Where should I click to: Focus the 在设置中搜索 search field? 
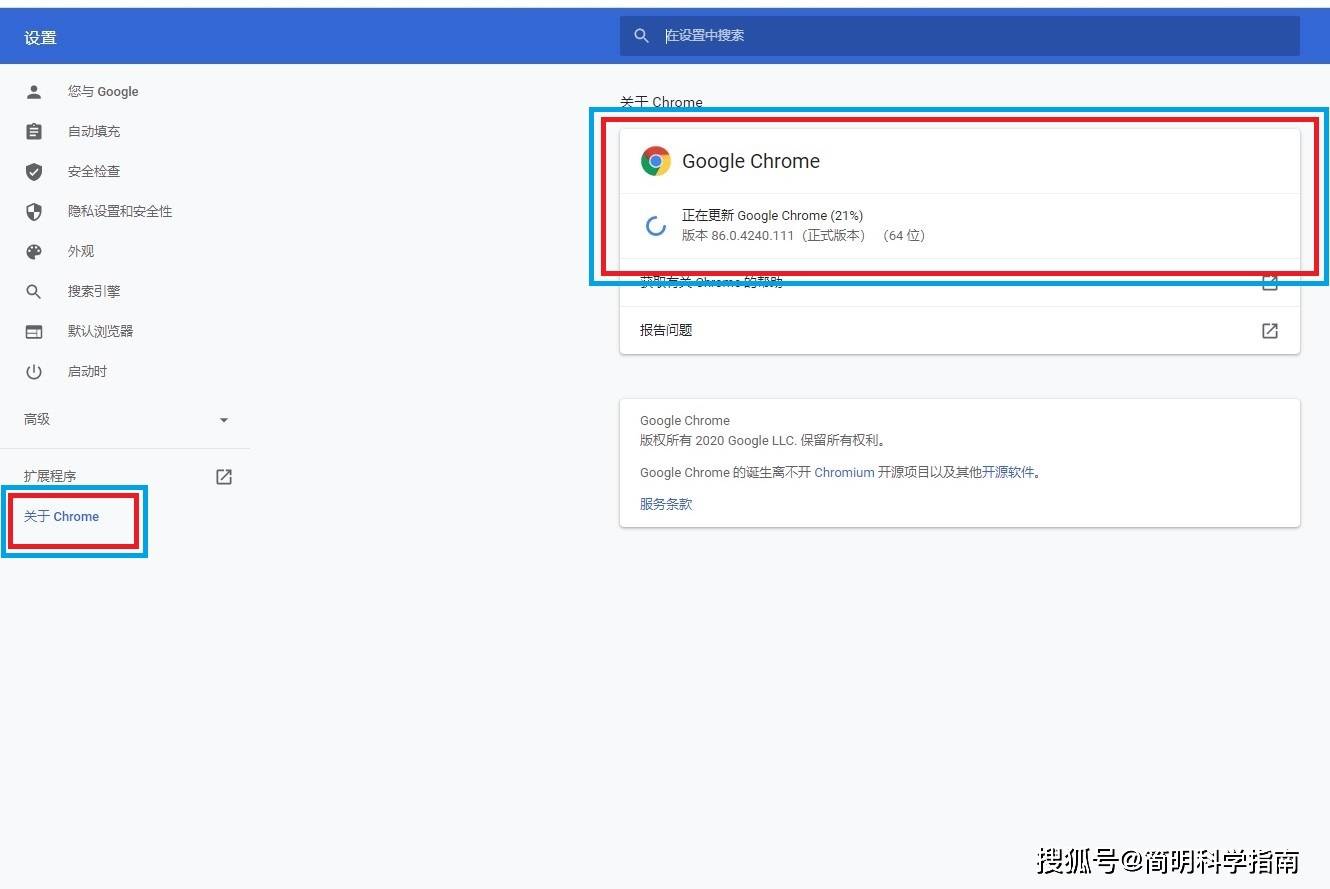point(960,36)
